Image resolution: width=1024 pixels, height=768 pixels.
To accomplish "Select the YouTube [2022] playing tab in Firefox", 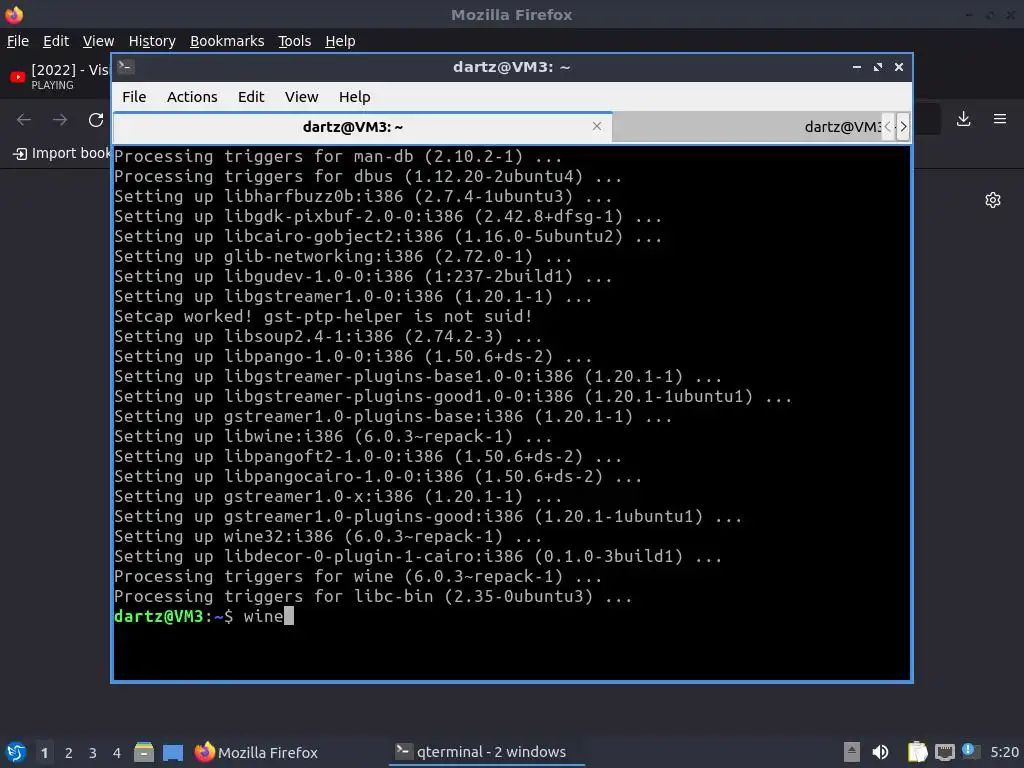I will tap(57, 76).
